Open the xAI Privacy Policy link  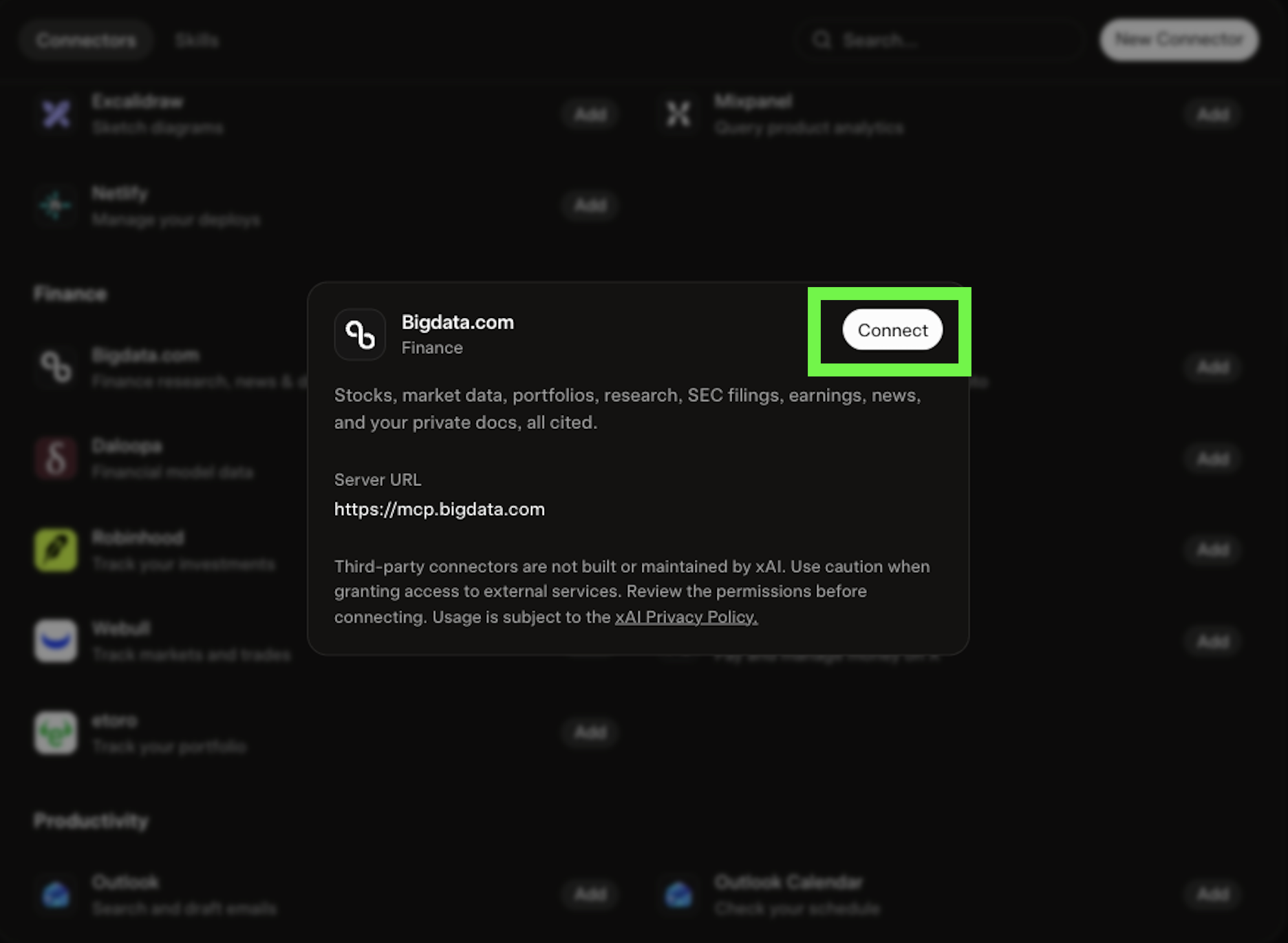(x=686, y=617)
